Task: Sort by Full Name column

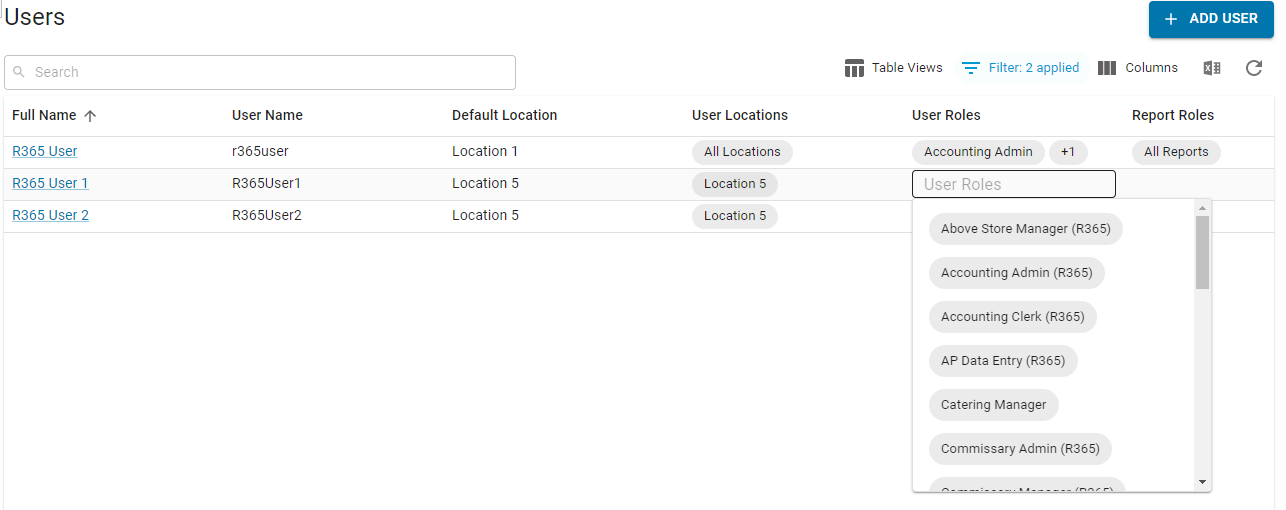Action: [44, 115]
